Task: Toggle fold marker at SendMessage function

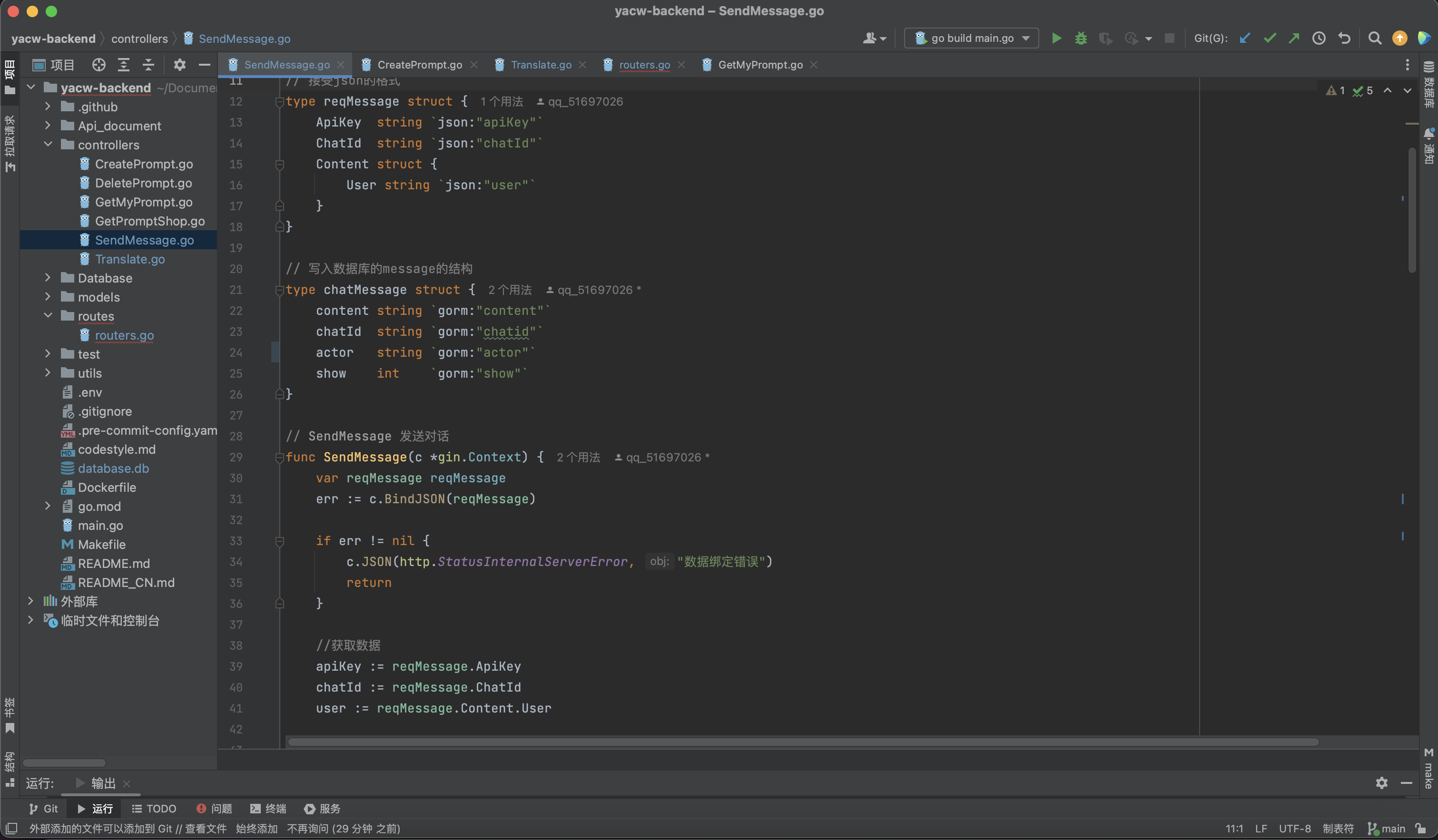Action: click(280, 458)
